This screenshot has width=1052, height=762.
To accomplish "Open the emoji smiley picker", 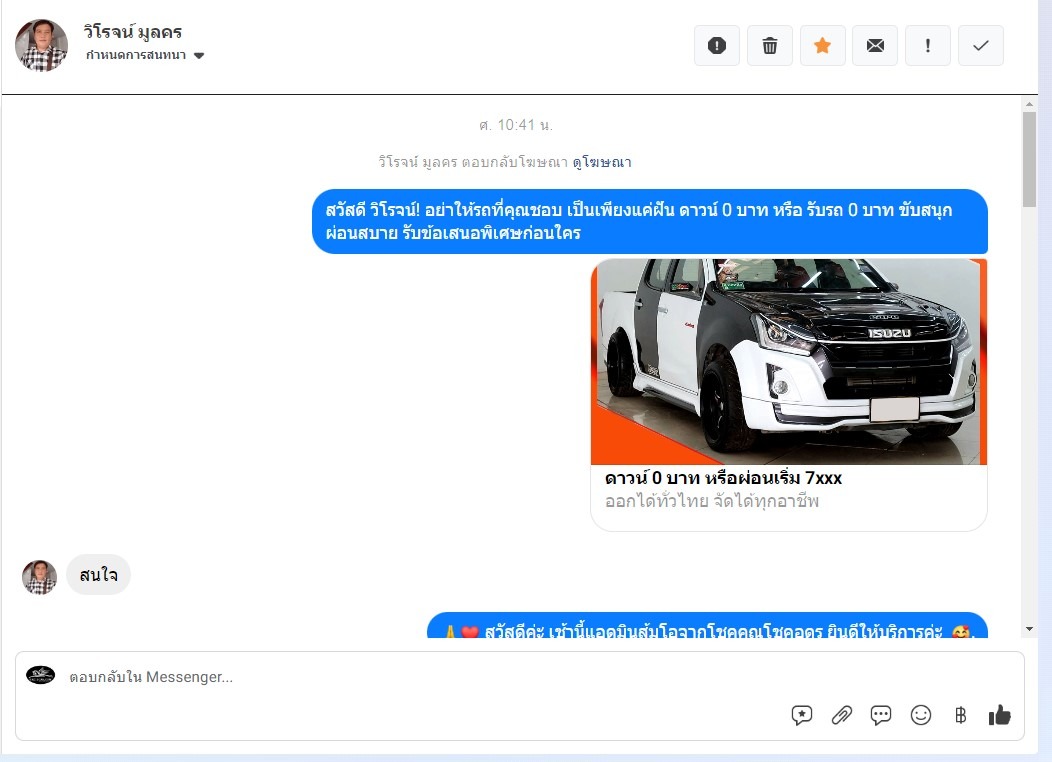I will pyautogui.click(x=920, y=716).
